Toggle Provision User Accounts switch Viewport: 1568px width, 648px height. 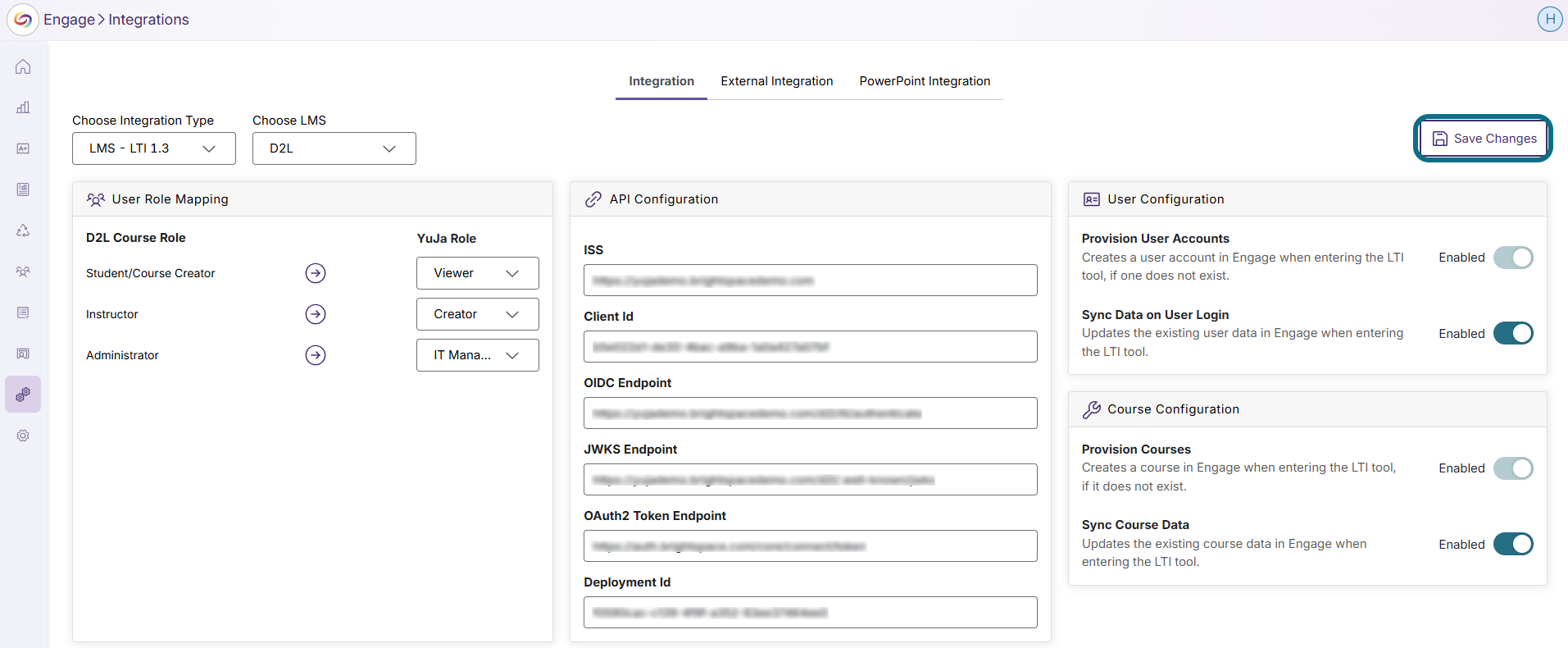tap(1513, 258)
